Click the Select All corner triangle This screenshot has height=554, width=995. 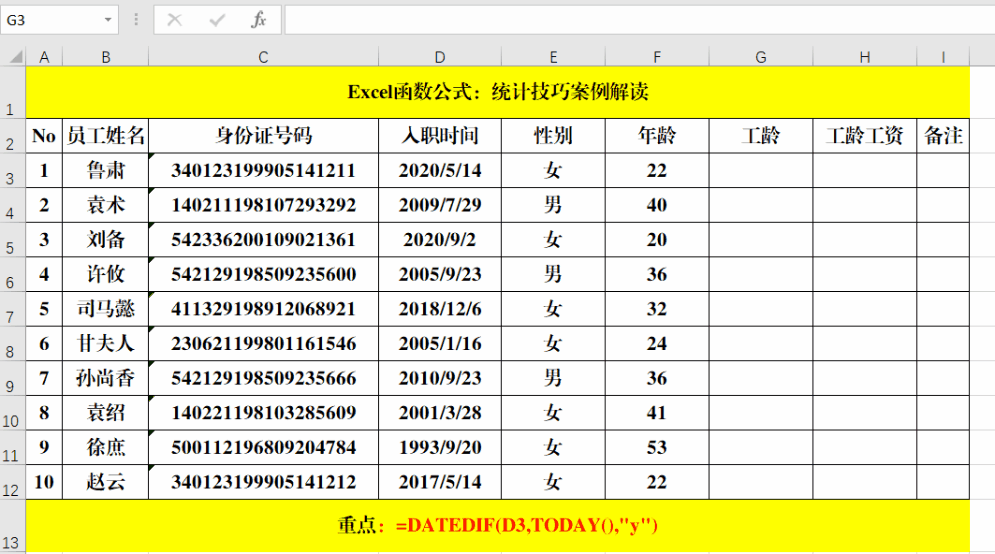point(14,57)
